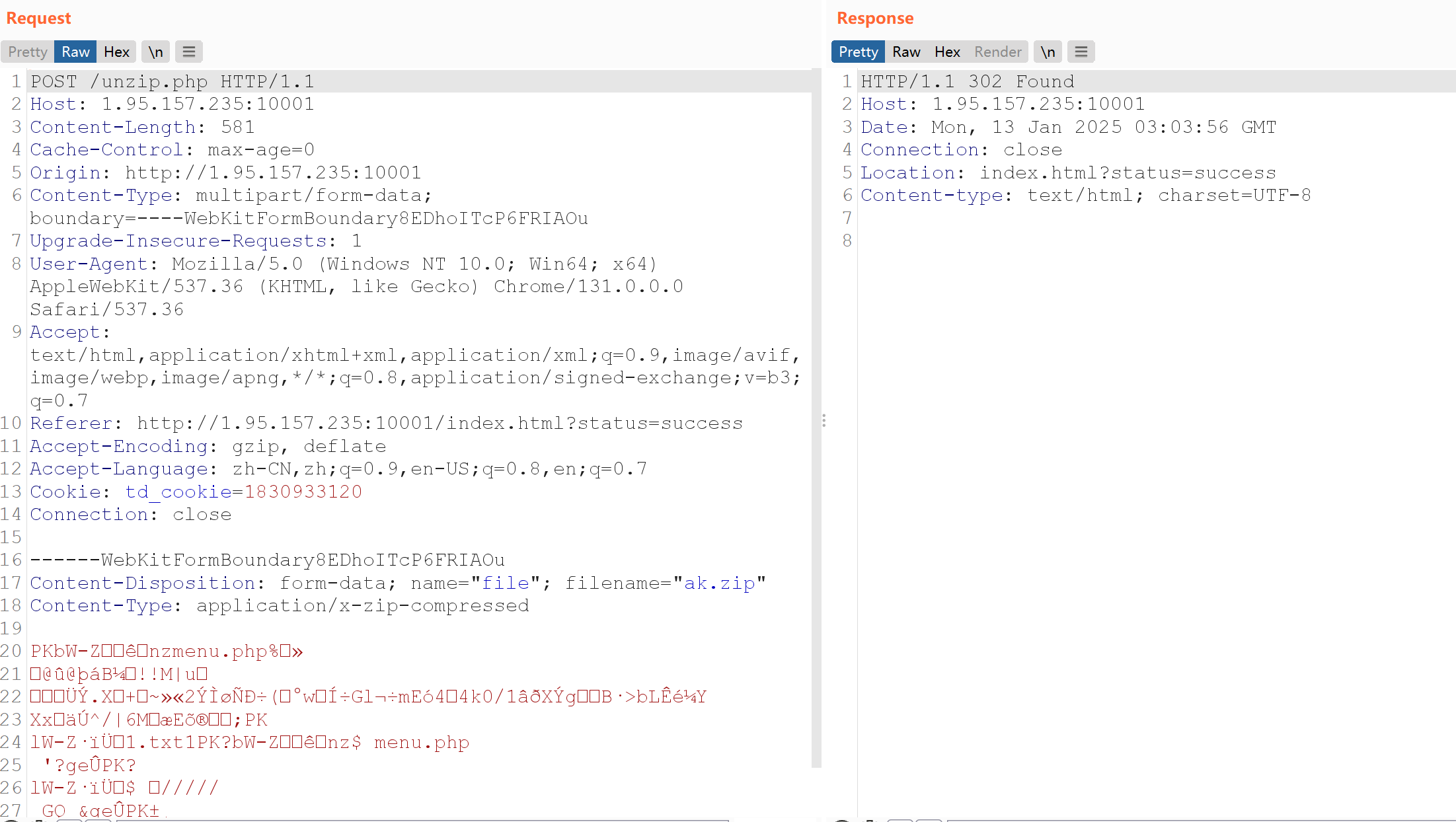Click the 'HTTP/1.1 302 Found' status line
This screenshot has height=822, width=1456.
point(968,81)
